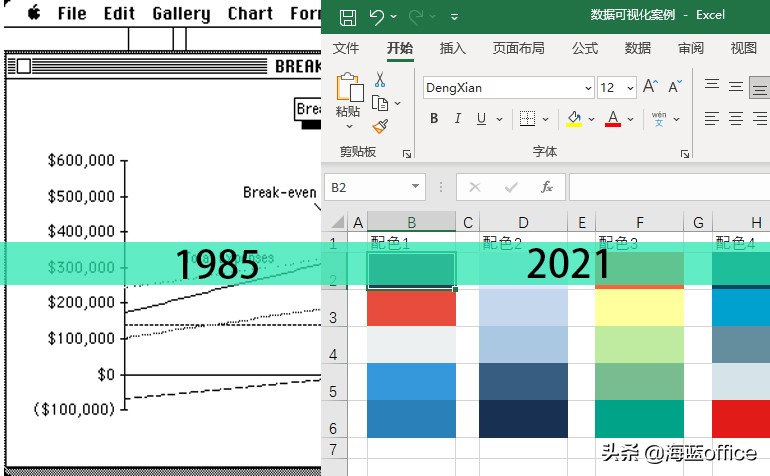Switch to the 插入 ribbon tab
Image resolution: width=770 pixels, height=476 pixels.
point(452,48)
